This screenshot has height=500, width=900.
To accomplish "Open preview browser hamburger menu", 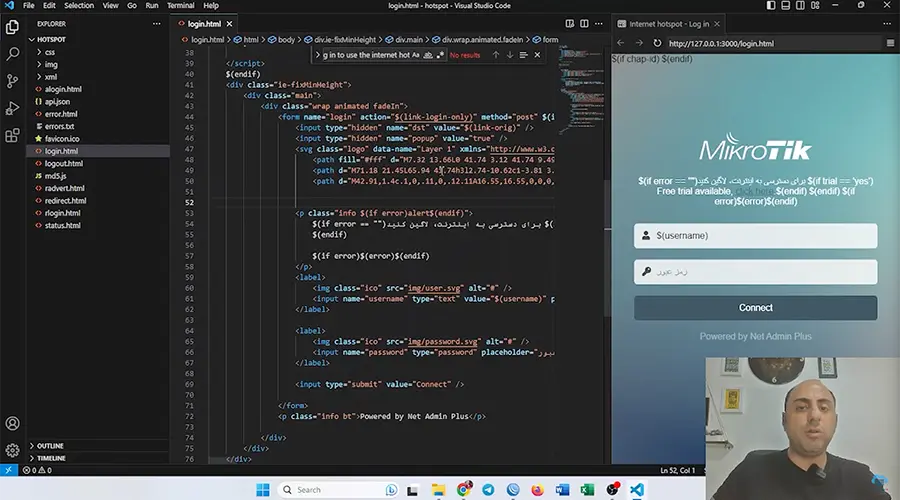I will coord(890,43).
